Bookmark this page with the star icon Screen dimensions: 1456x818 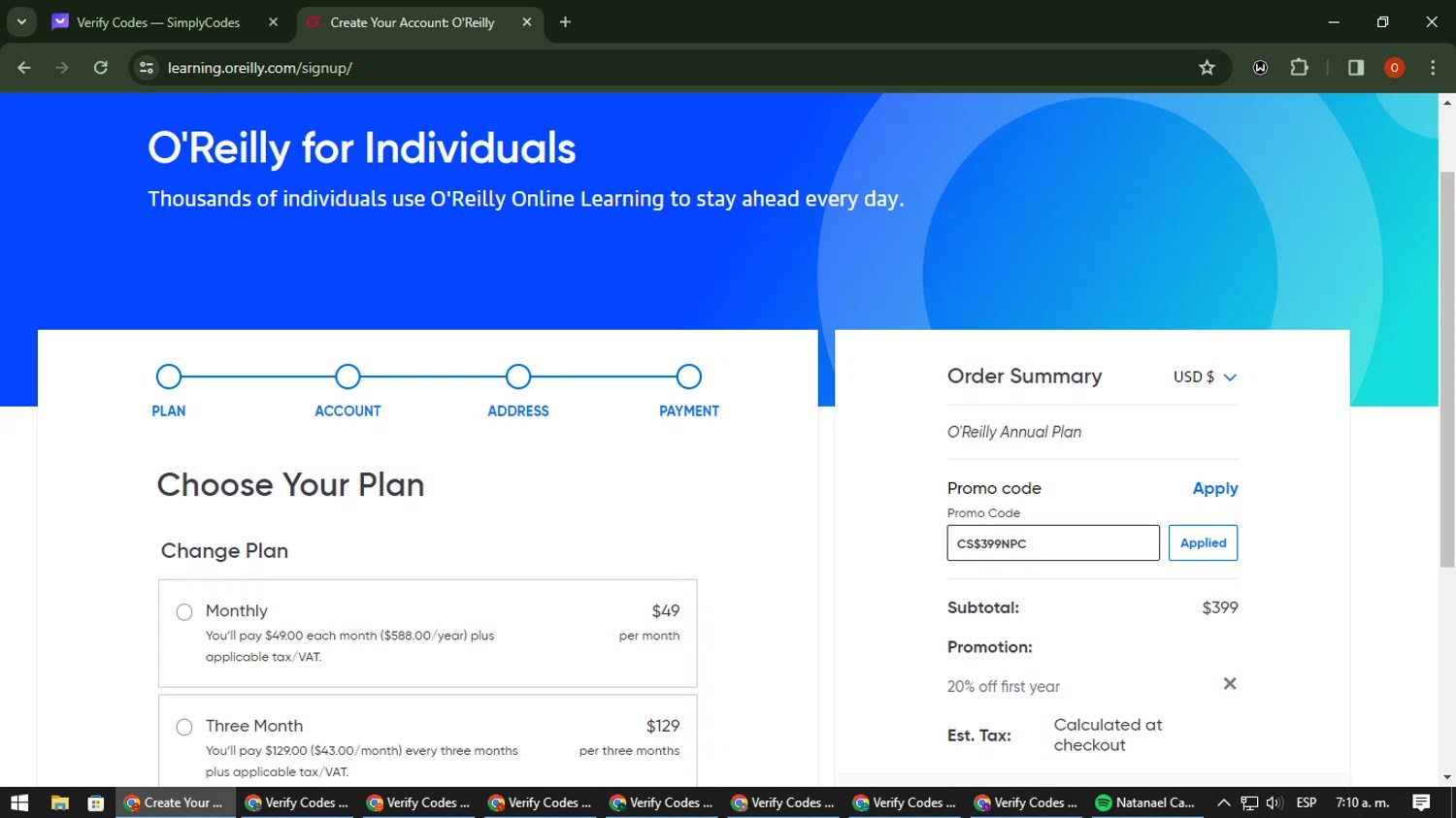[x=1207, y=68]
